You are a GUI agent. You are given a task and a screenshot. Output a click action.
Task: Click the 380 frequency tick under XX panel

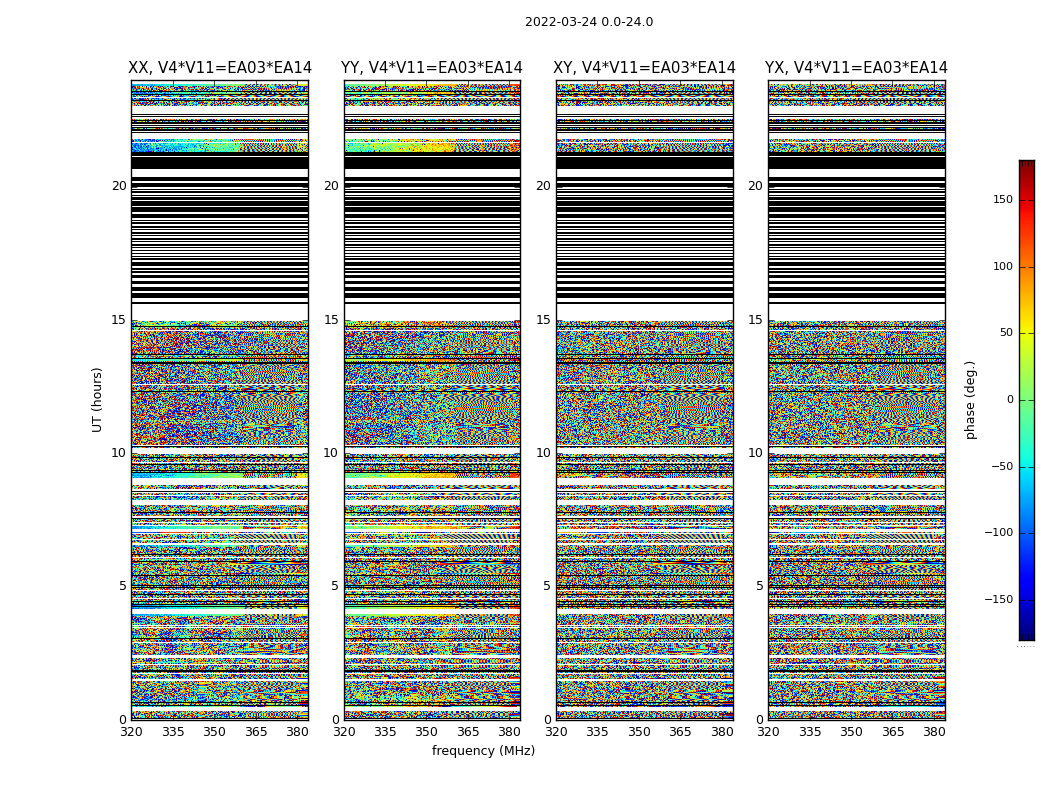click(297, 732)
